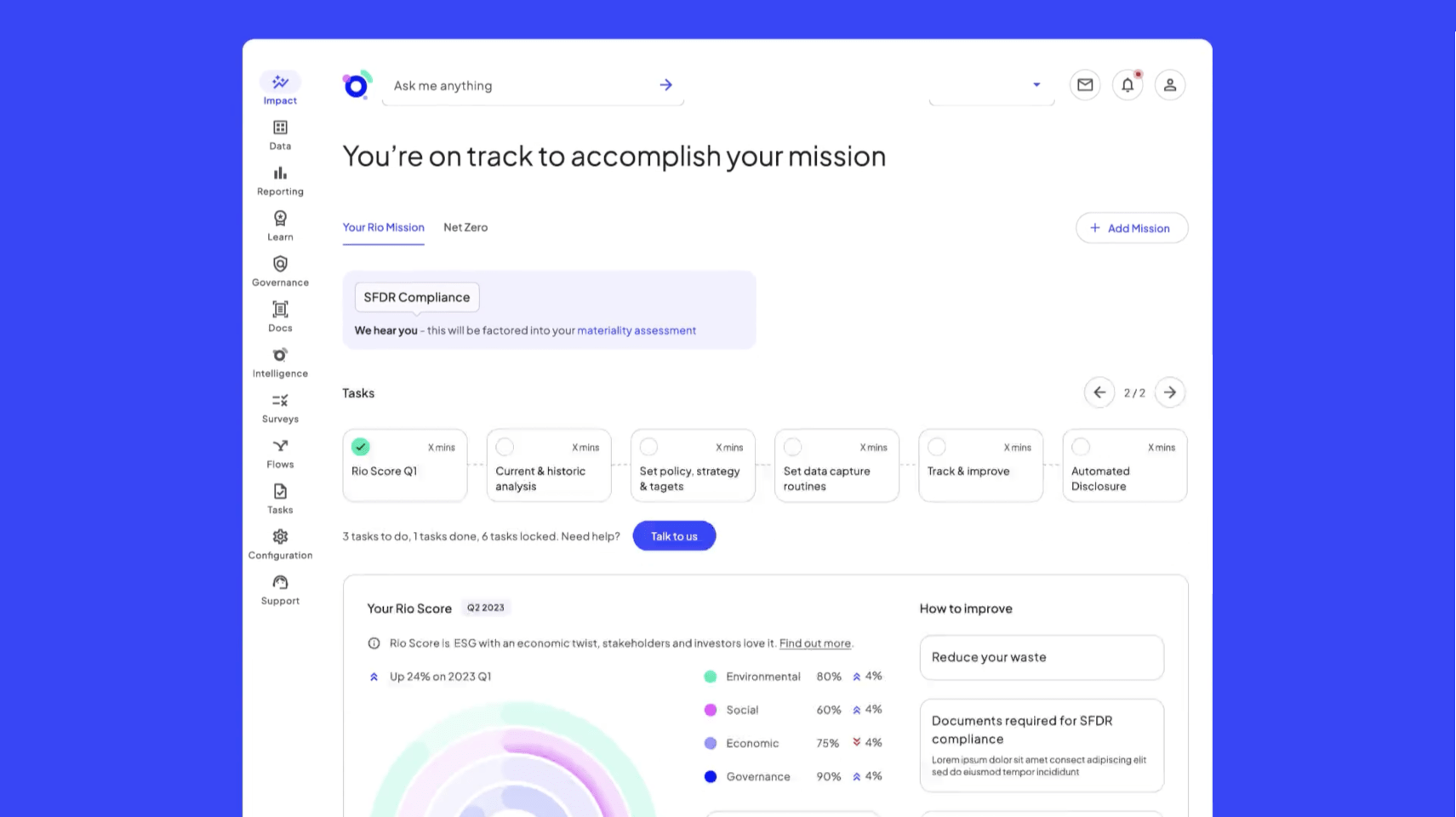Open Find out more link

(x=815, y=643)
